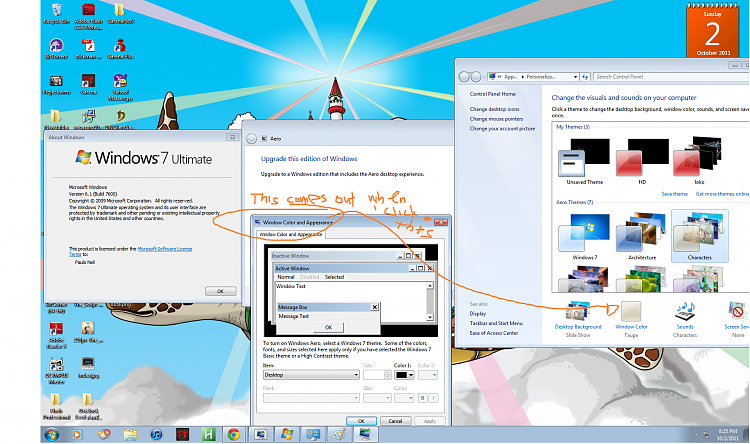Open Taskbar and Start Menu link
This screenshot has width=750, height=444.
tap(496, 323)
